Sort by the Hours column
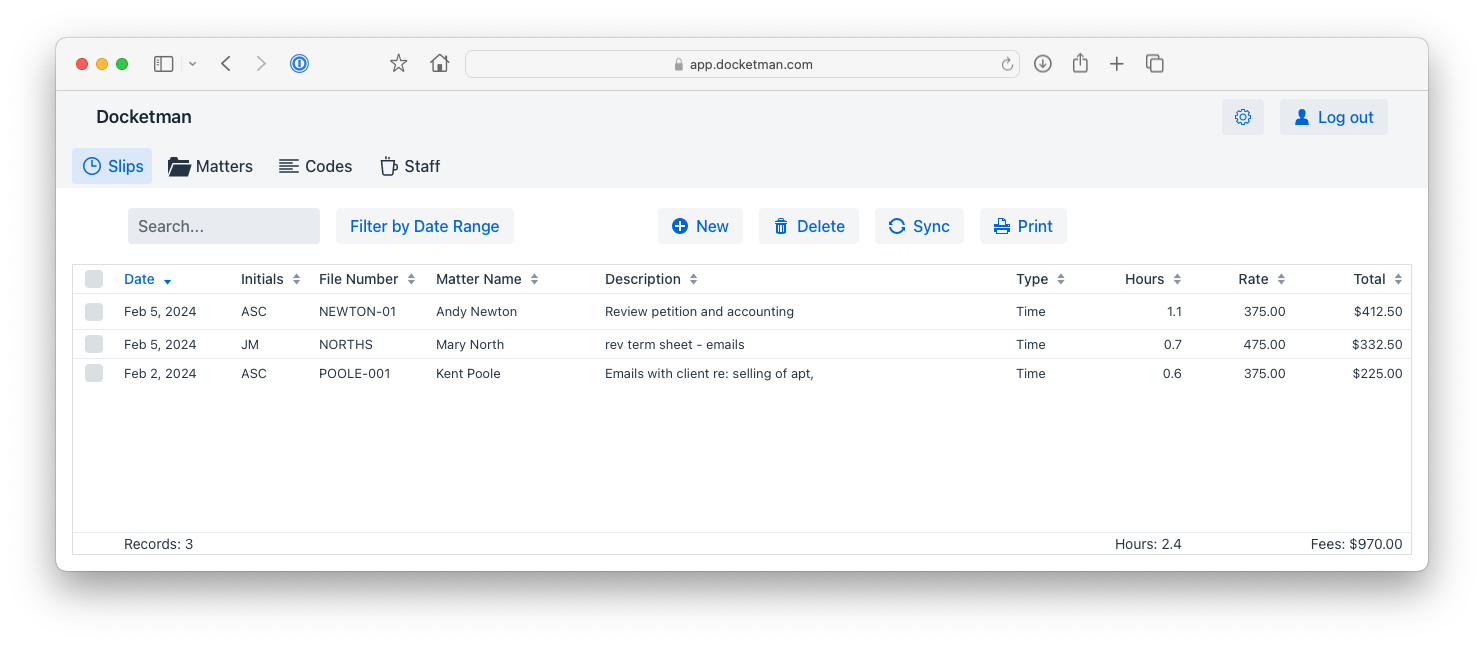This screenshot has height=645, width=1484. coord(1153,279)
